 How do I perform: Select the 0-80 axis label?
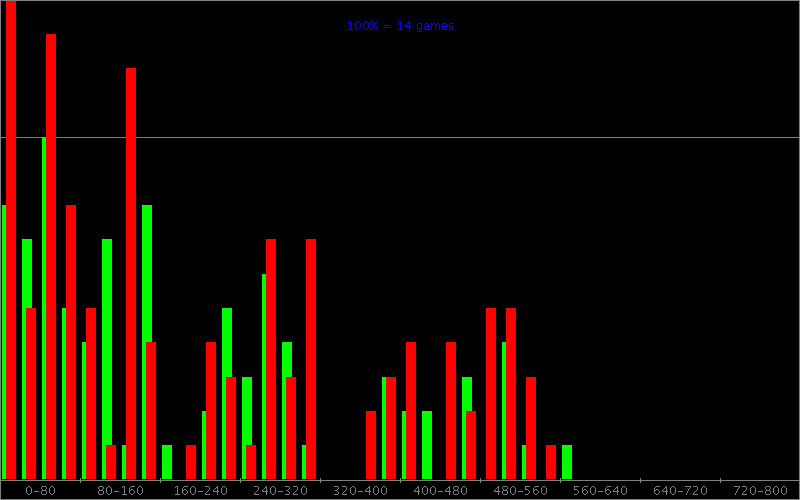tap(40, 491)
